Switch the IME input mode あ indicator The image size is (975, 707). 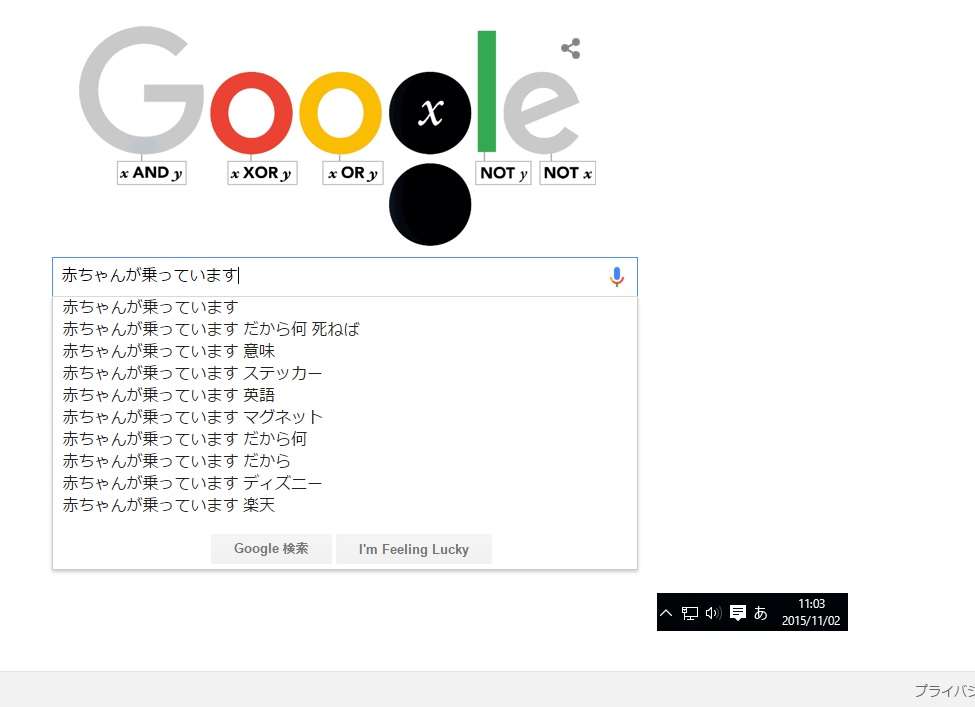click(760, 613)
